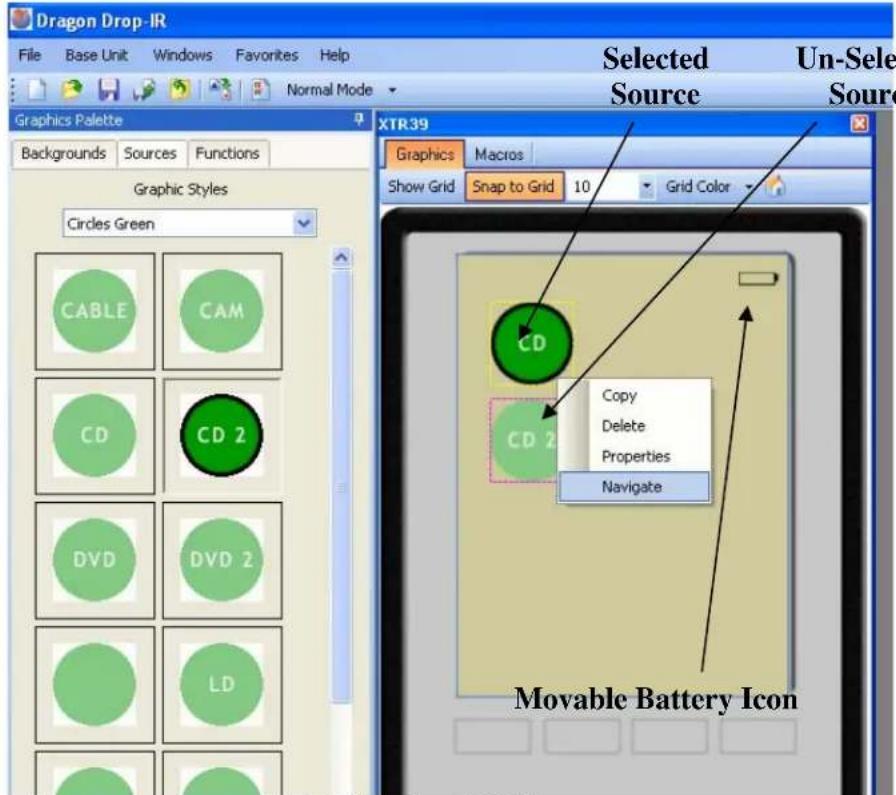Click the home icon beside Grid Color

coord(775,186)
